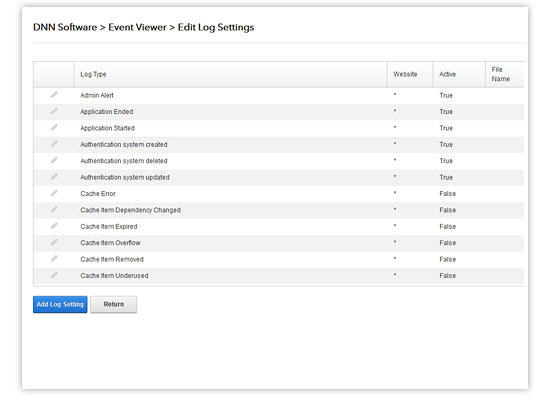Click Cache Item Dependency Changed text
Image resolution: width=550 pixels, height=405 pixels.
point(130,210)
